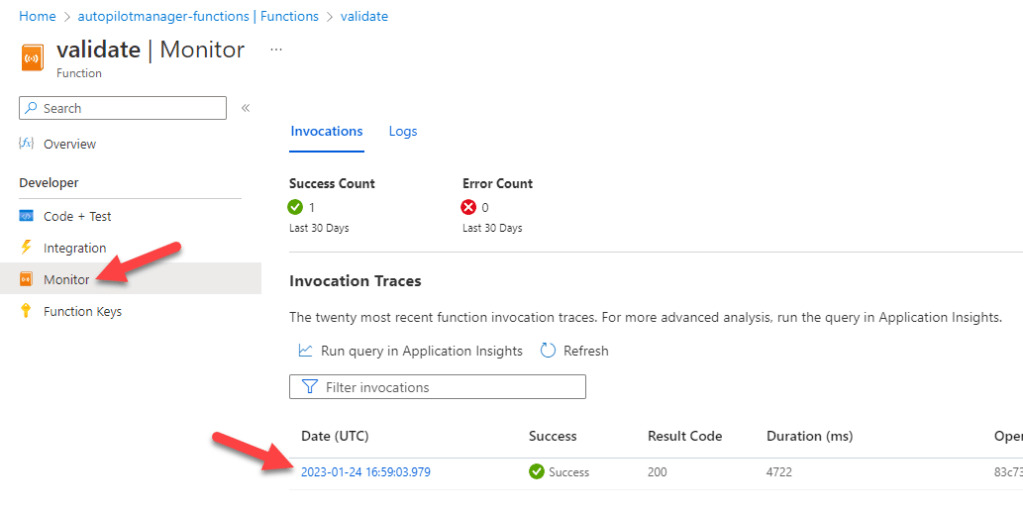Click the red Error Count icon
This screenshot has width=1023, height=512.
468,207
